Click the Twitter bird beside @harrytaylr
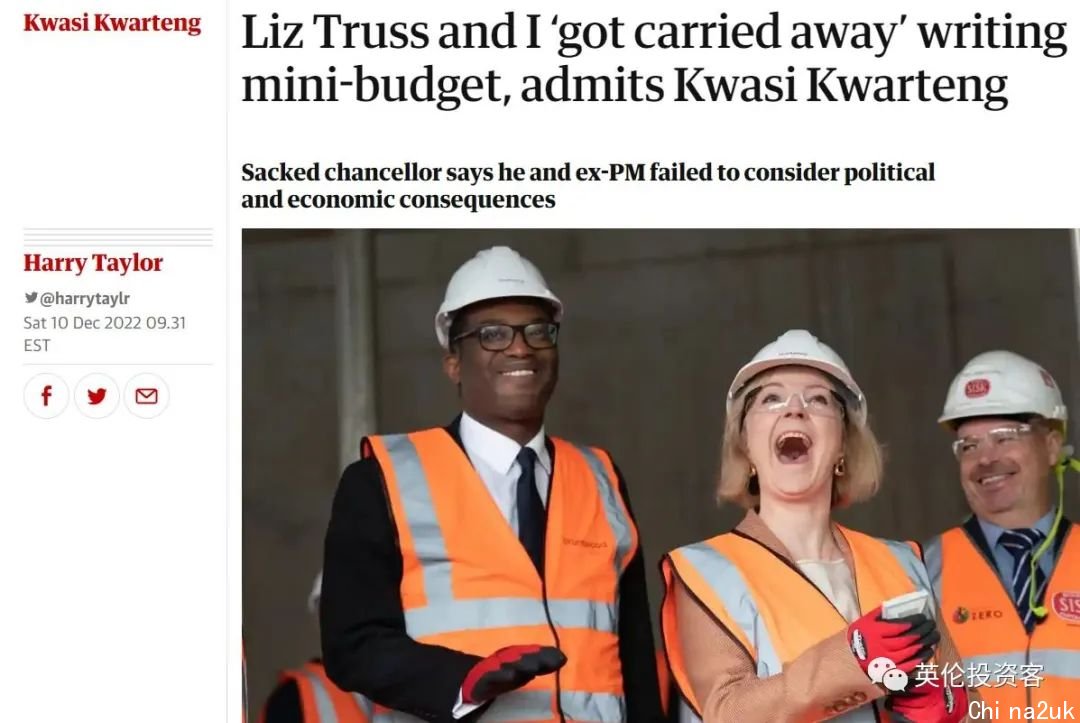The image size is (1080, 723). [x=31, y=297]
